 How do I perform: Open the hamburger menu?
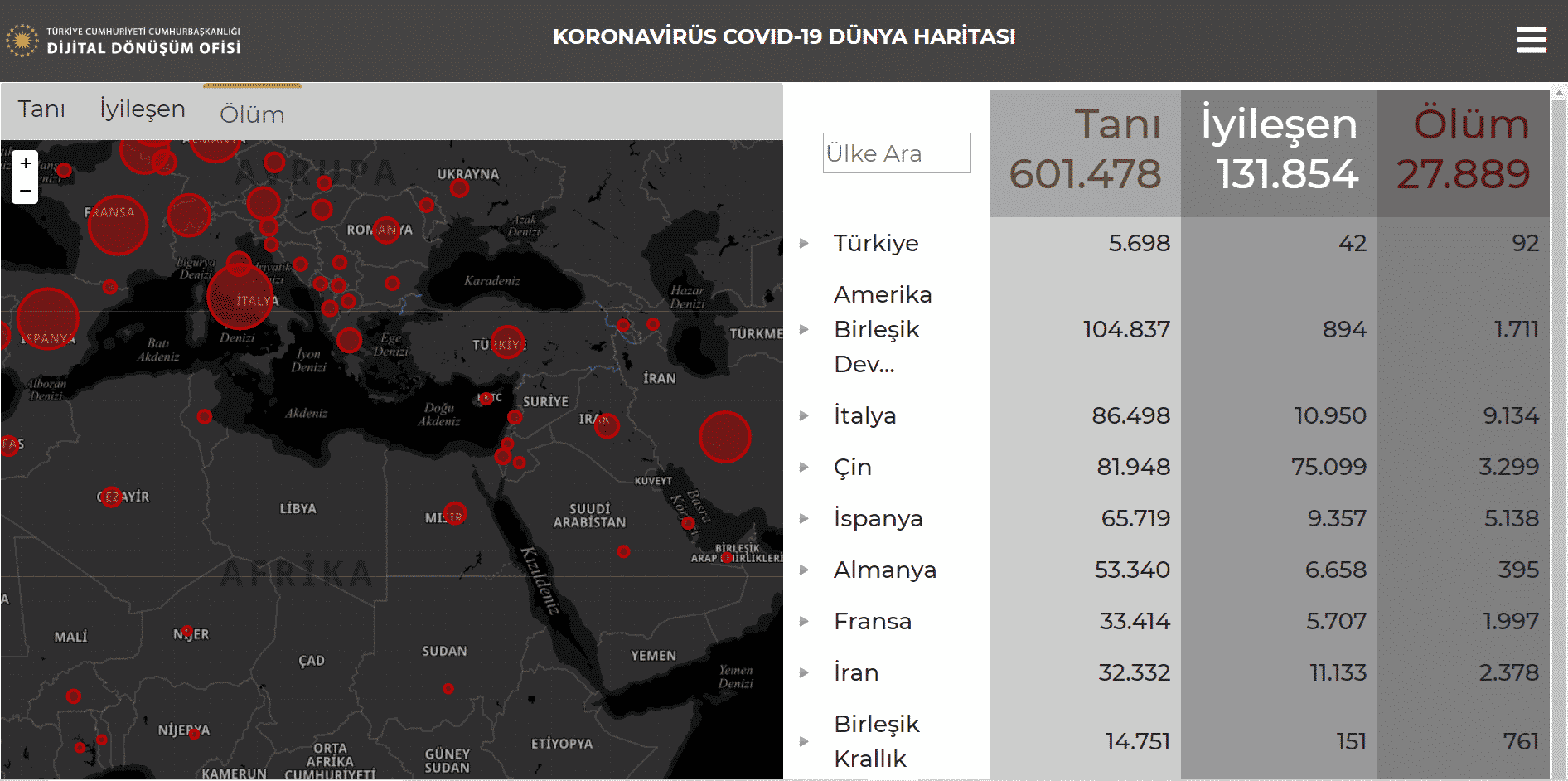[1532, 39]
